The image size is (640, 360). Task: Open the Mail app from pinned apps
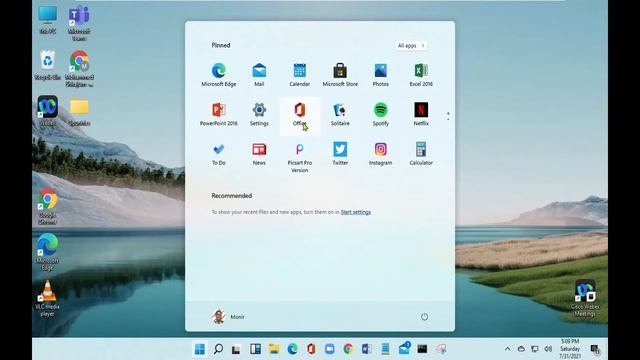(x=259, y=75)
